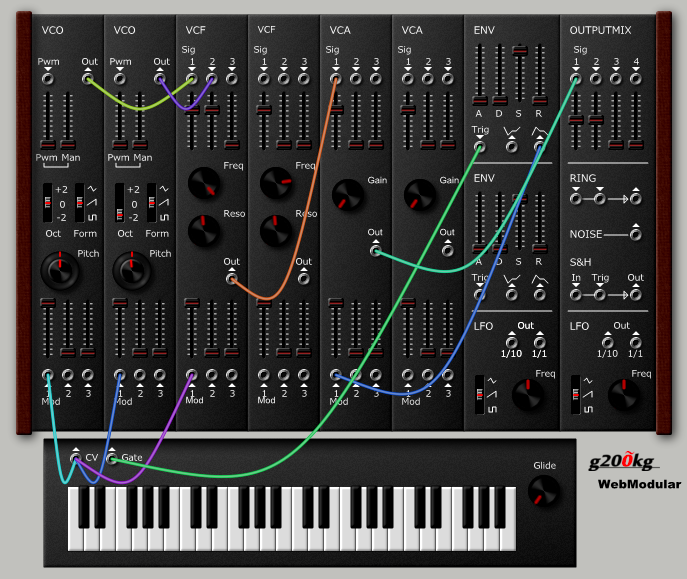
Task: Click keyboard Gate output jack
Action: 112,458
